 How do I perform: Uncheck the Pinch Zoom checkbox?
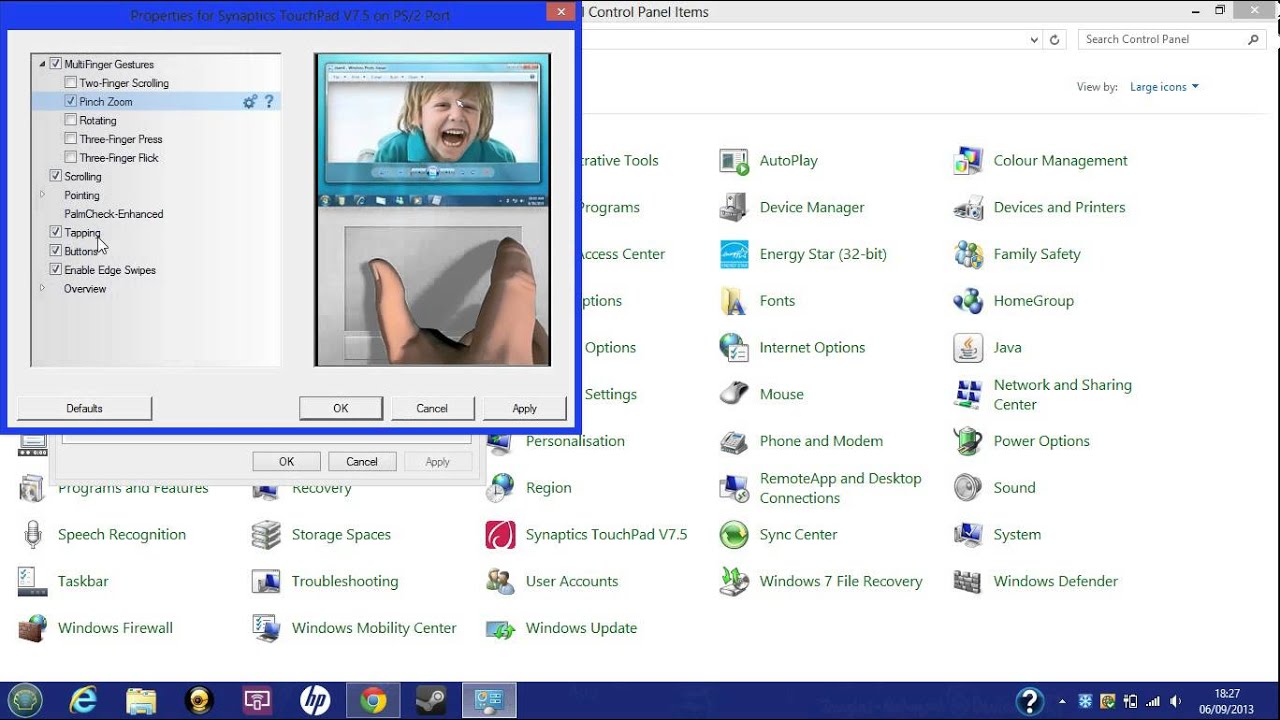(x=71, y=102)
